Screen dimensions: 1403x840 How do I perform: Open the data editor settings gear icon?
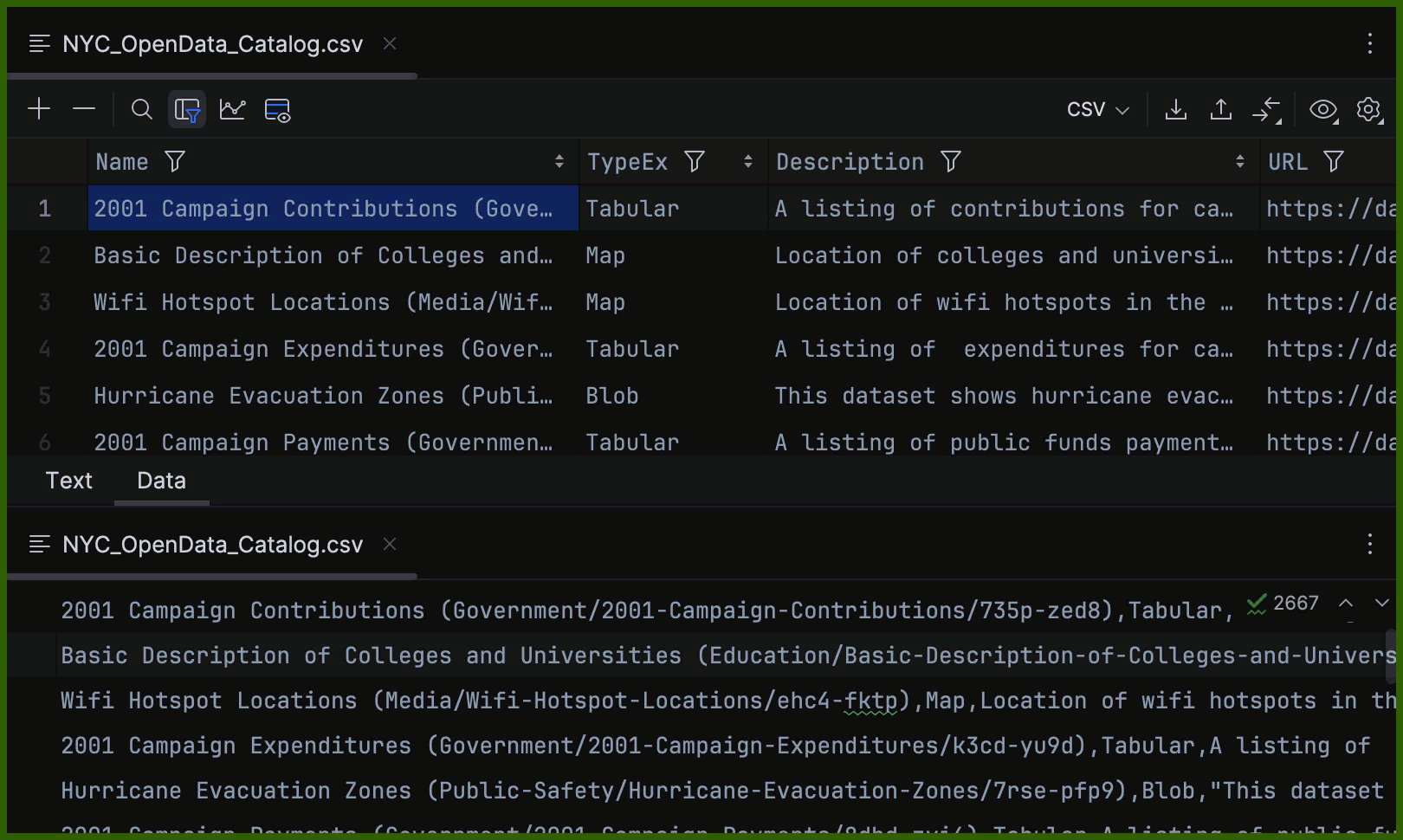point(1368,110)
